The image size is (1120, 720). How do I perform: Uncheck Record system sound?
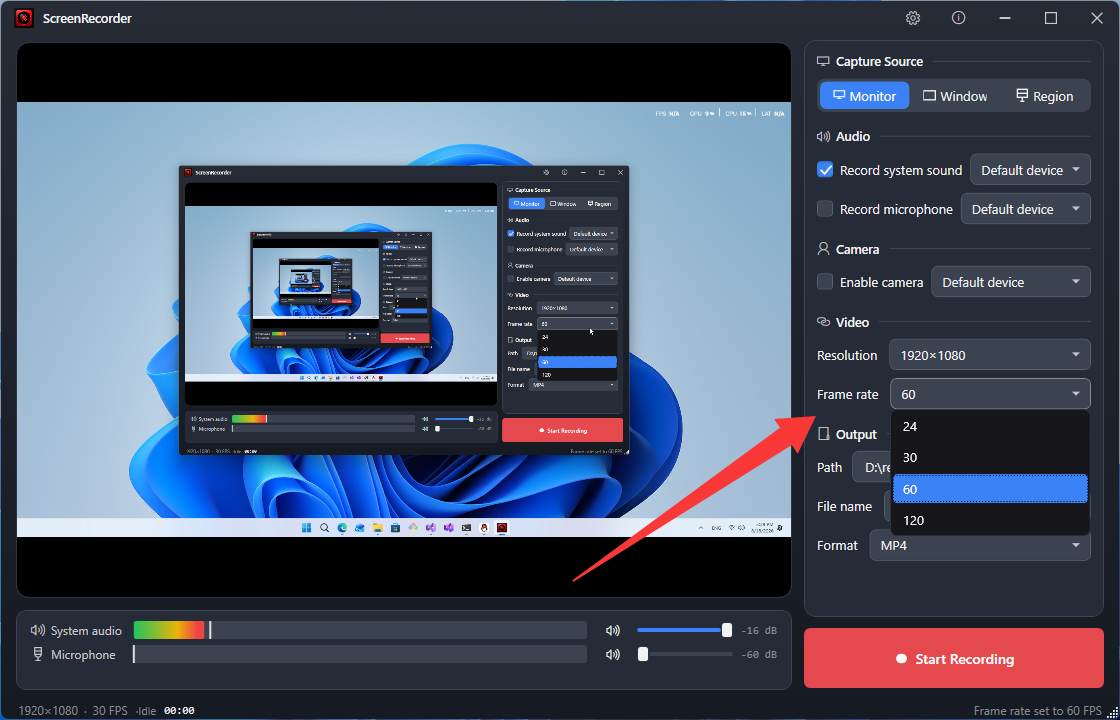click(825, 170)
